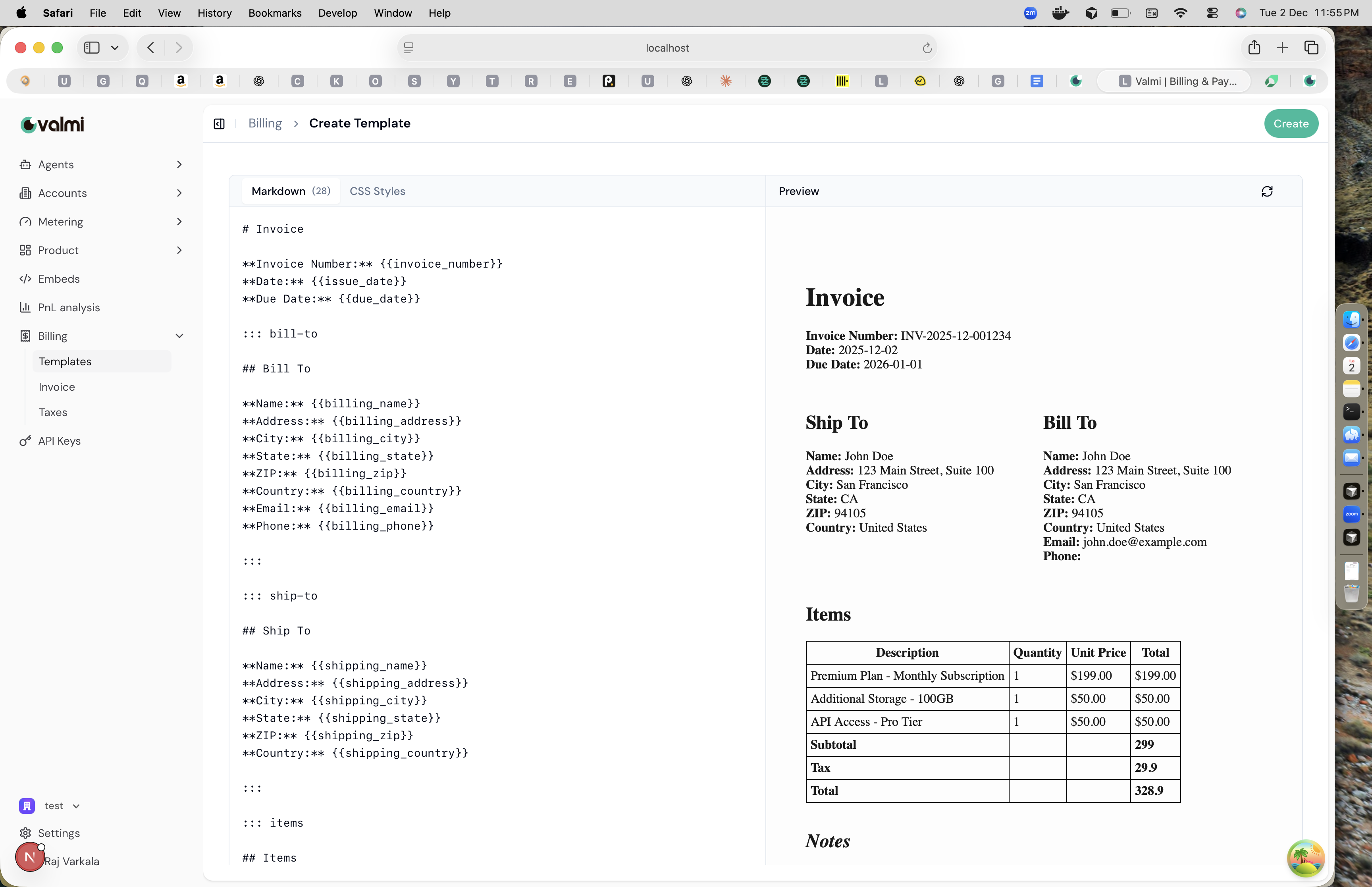Open the test workspace dropdown
This screenshot has height=887, width=1372.
click(76, 806)
